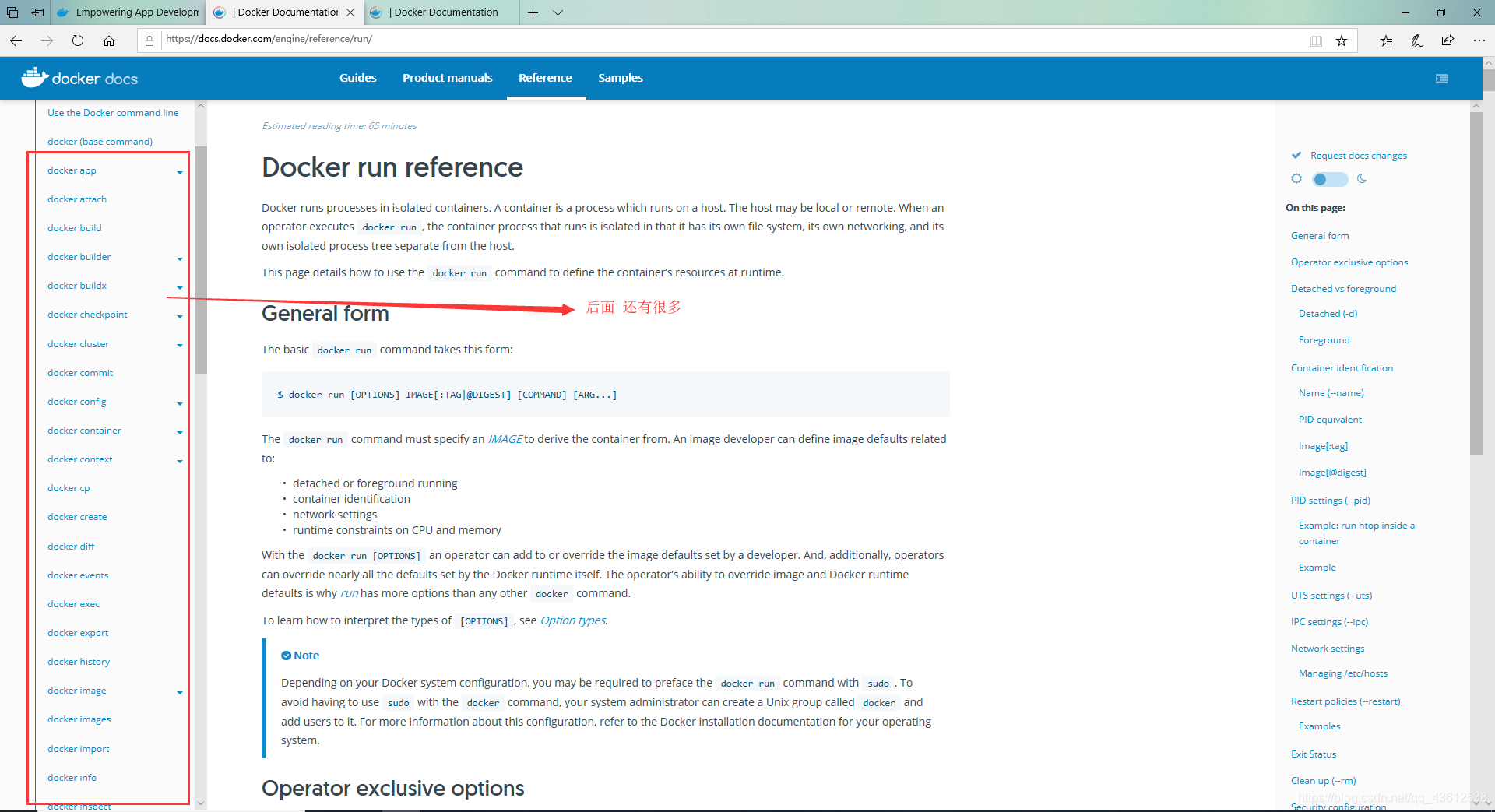Jump to Detached (-d) section
The image size is (1495, 812).
pos(1328,314)
